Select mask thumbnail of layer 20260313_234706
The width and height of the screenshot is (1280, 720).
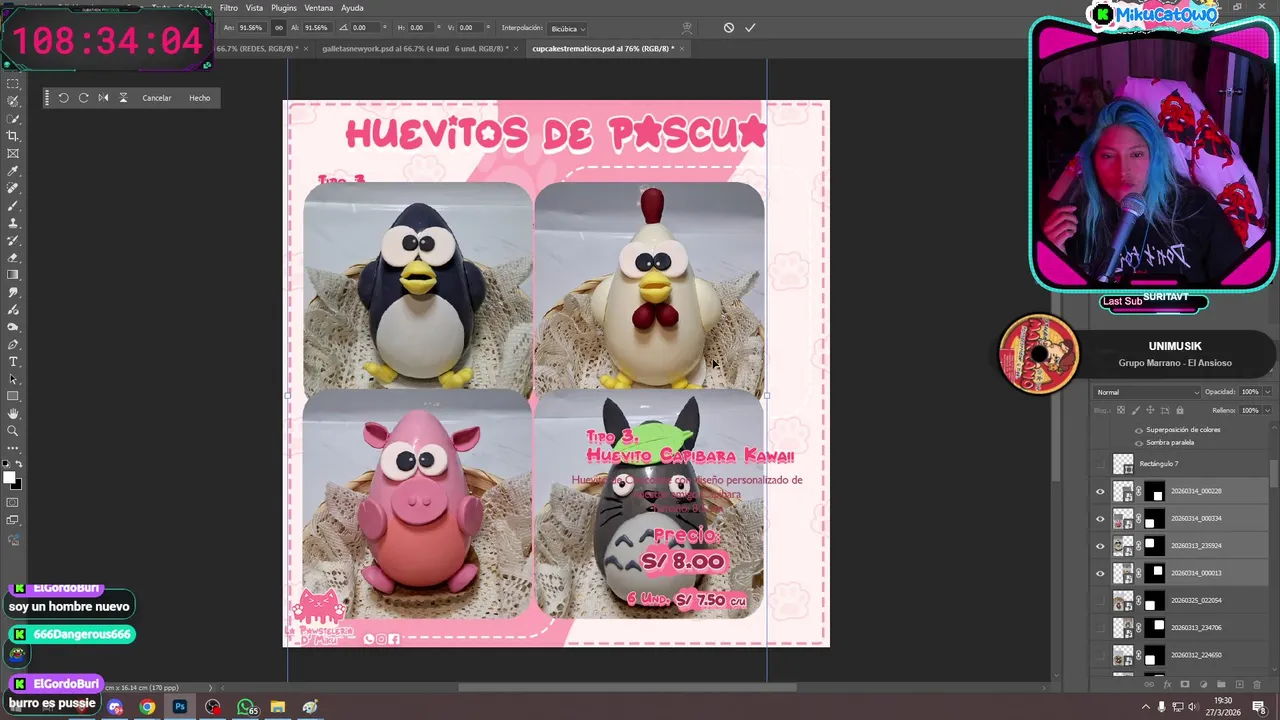point(1155,628)
